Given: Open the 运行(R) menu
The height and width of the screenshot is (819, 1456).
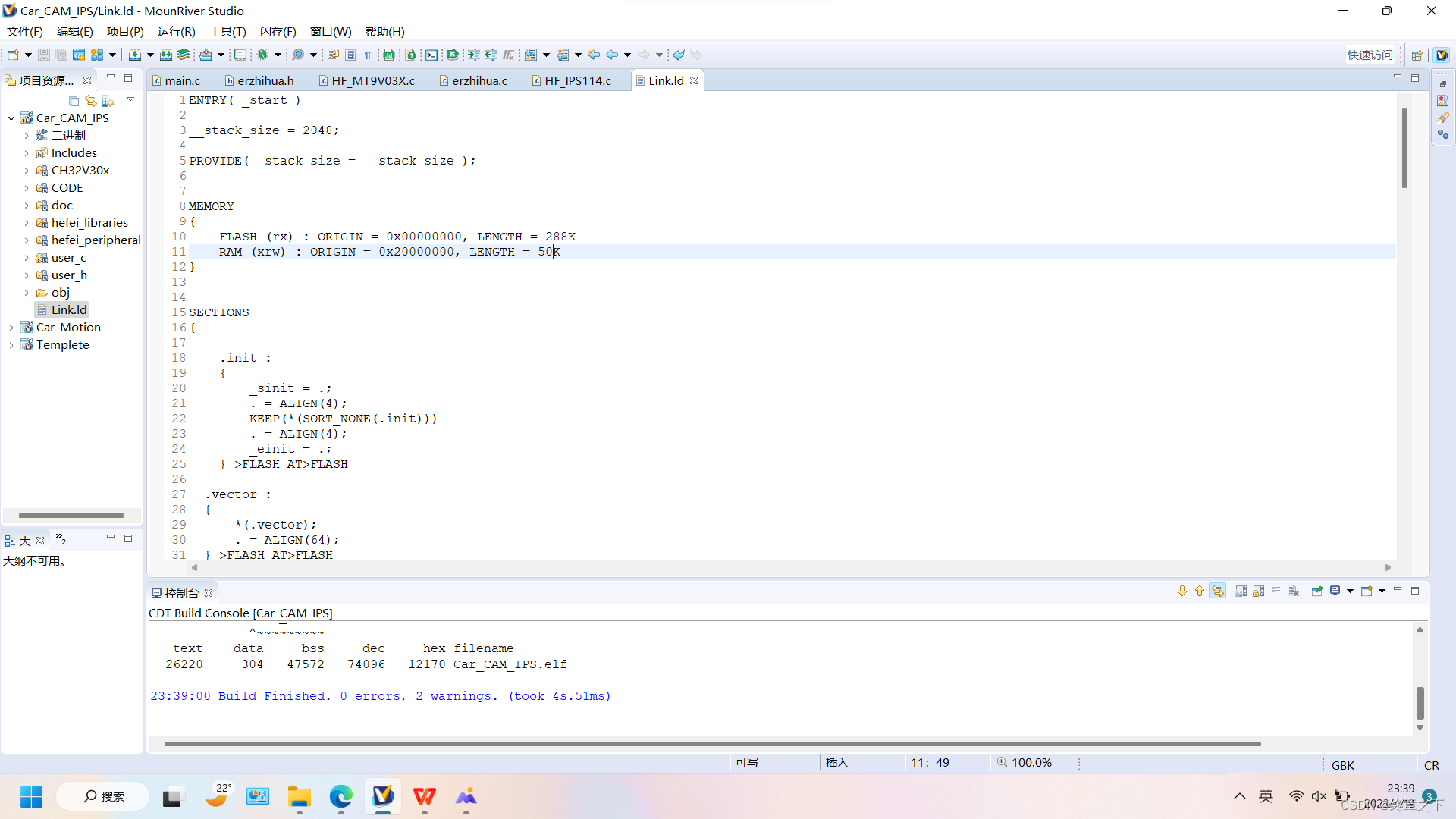Looking at the screenshot, I should click(176, 31).
